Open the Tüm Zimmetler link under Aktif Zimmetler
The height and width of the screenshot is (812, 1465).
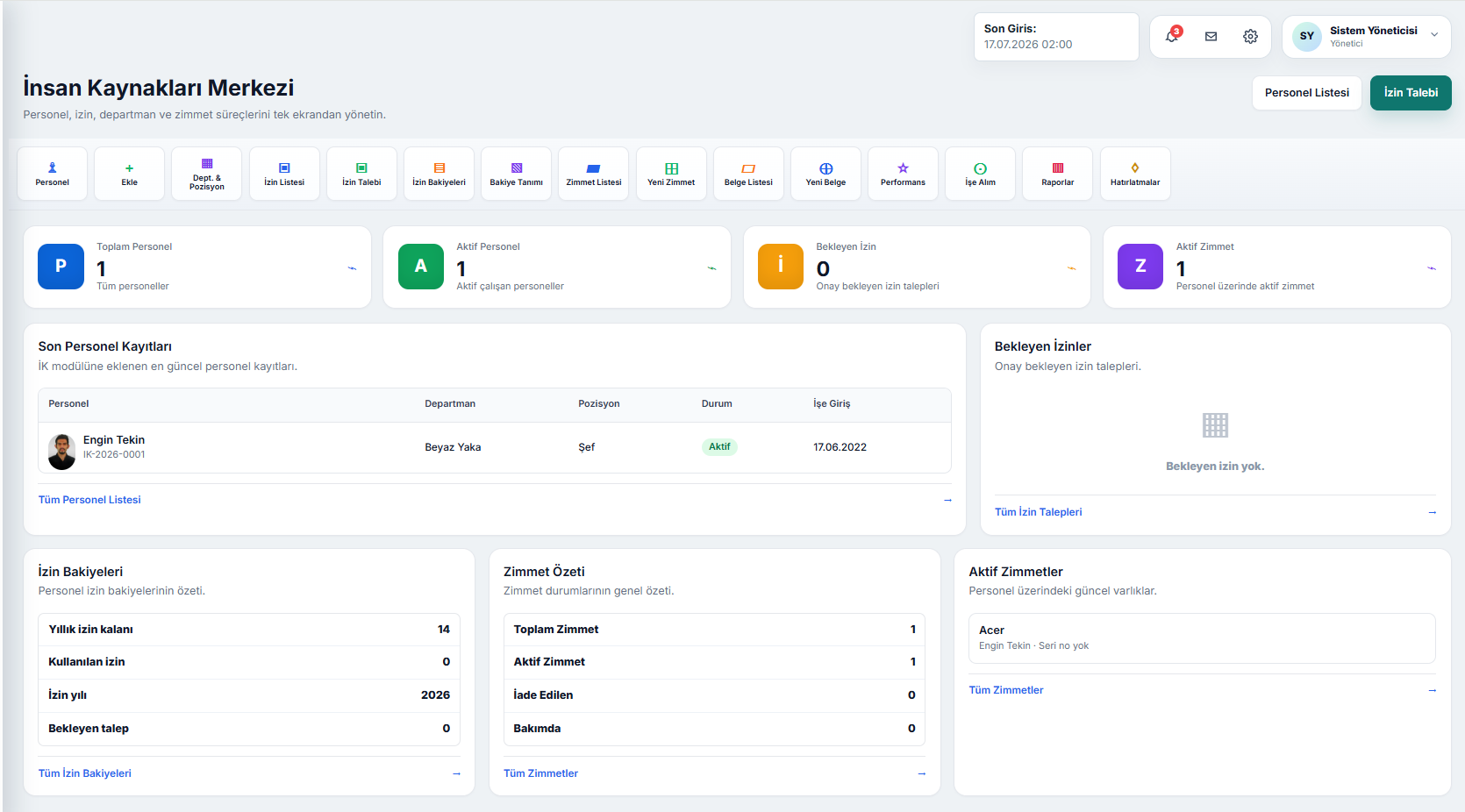tap(1006, 690)
